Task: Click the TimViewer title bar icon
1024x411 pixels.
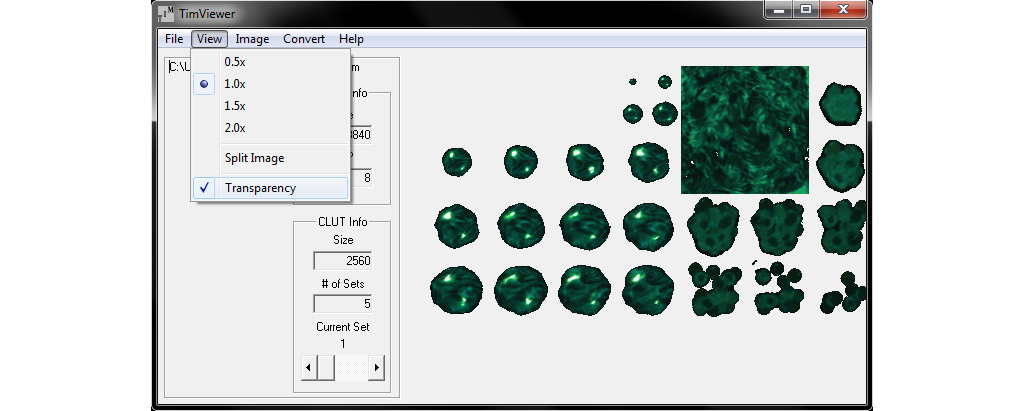Action: click(x=167, y=14)
